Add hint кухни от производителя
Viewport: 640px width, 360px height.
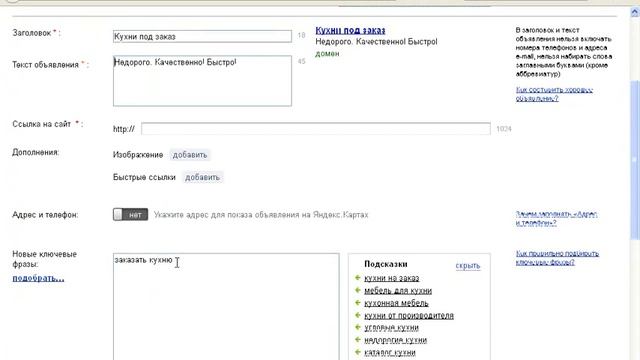[409, 316]
